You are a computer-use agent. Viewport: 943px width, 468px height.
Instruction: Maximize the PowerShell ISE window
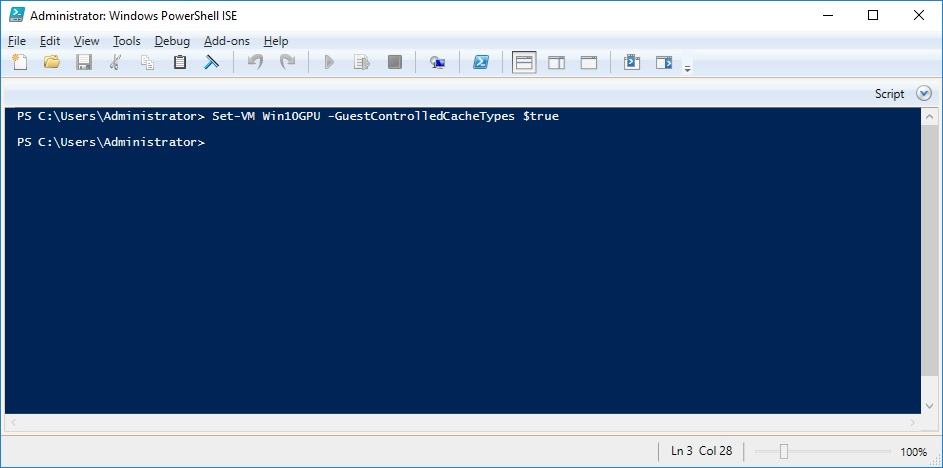click(873, 15)
